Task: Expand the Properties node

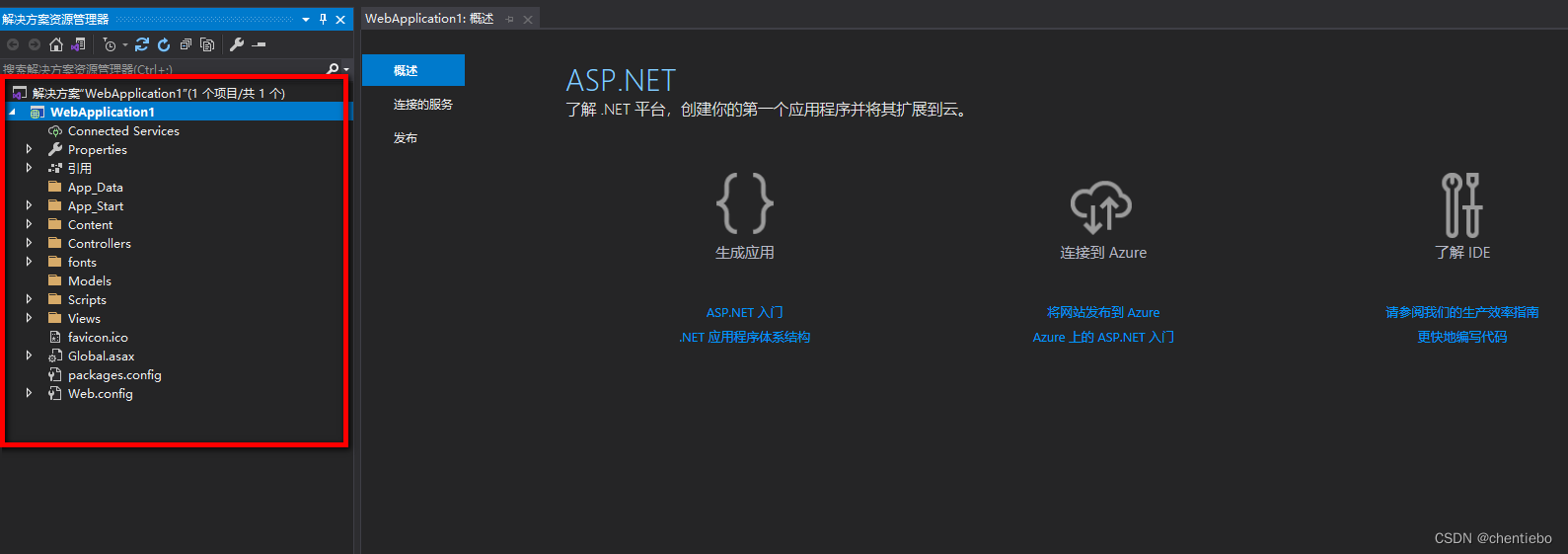Action: pyautogui.click(x=29, y=149)
